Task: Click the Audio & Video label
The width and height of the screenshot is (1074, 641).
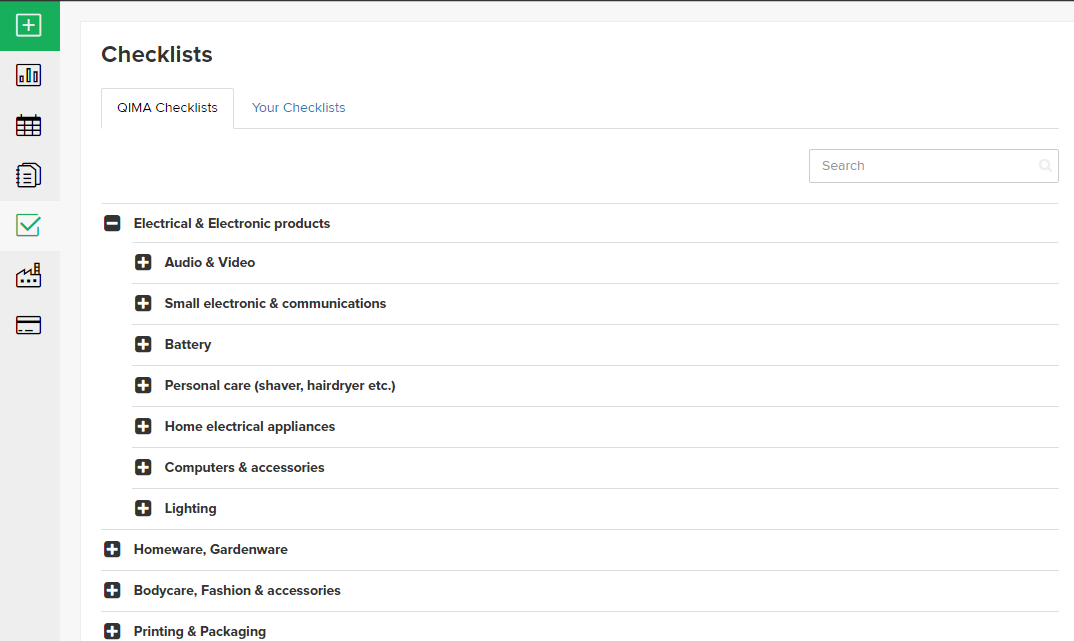Action: point(210,262)
